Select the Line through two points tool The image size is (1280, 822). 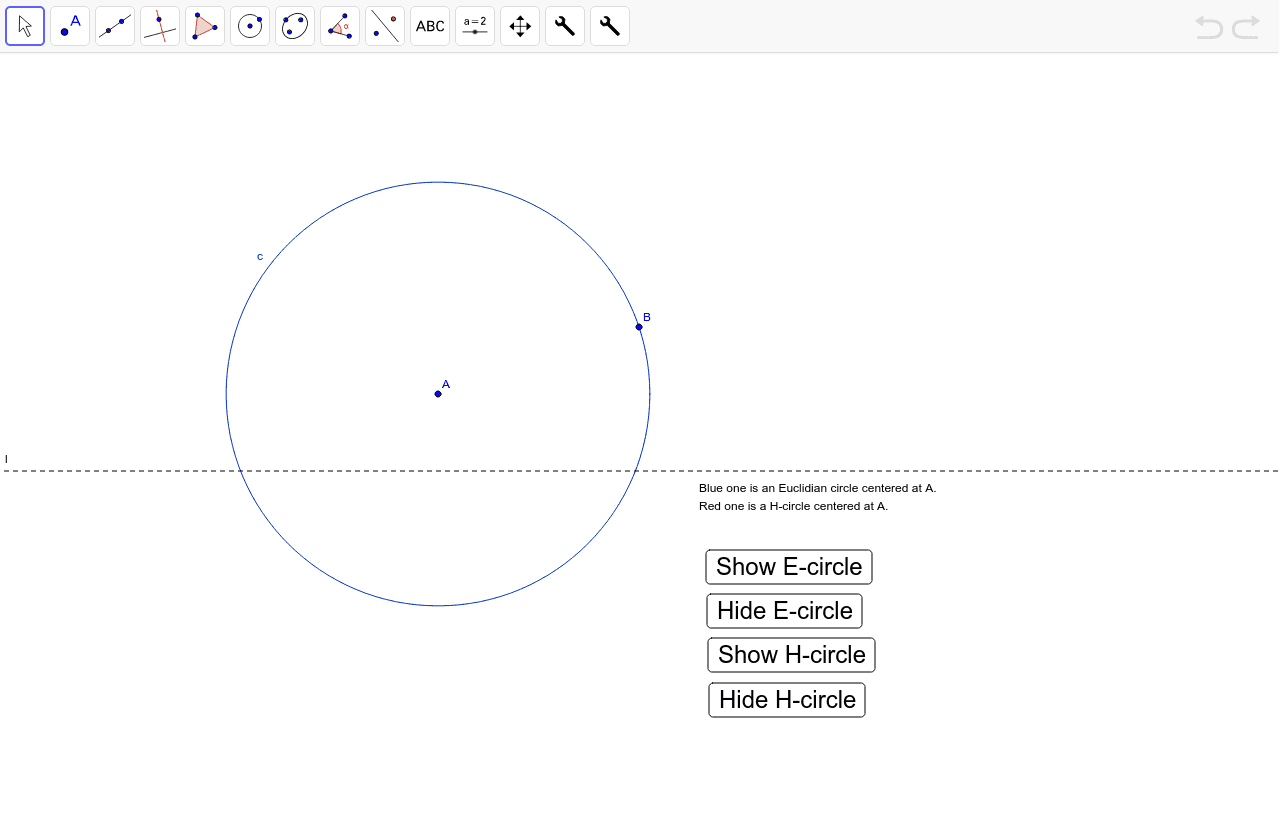115,26
